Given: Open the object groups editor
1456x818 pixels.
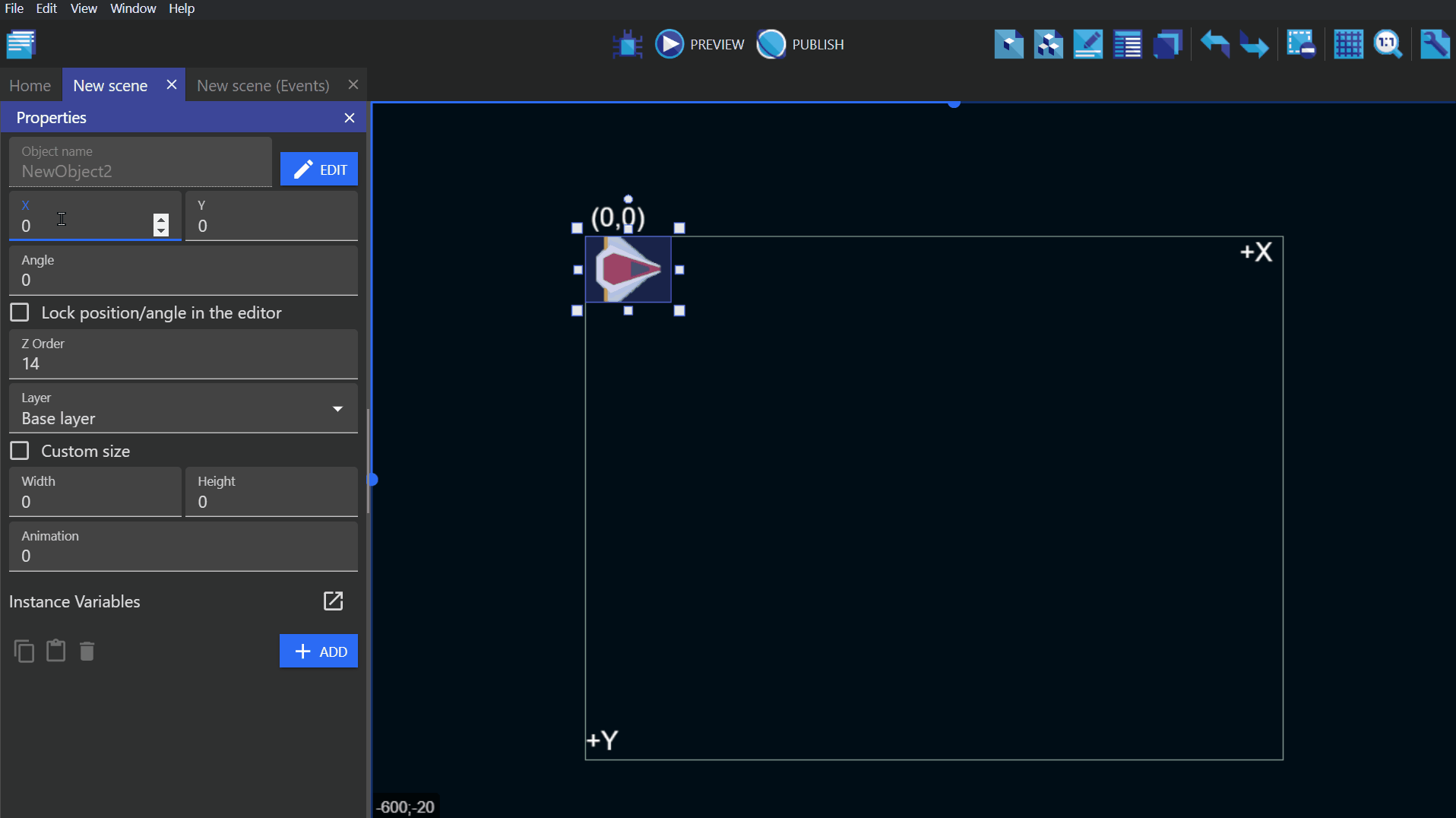Looking at the screenshot, I should (1048, 44).
